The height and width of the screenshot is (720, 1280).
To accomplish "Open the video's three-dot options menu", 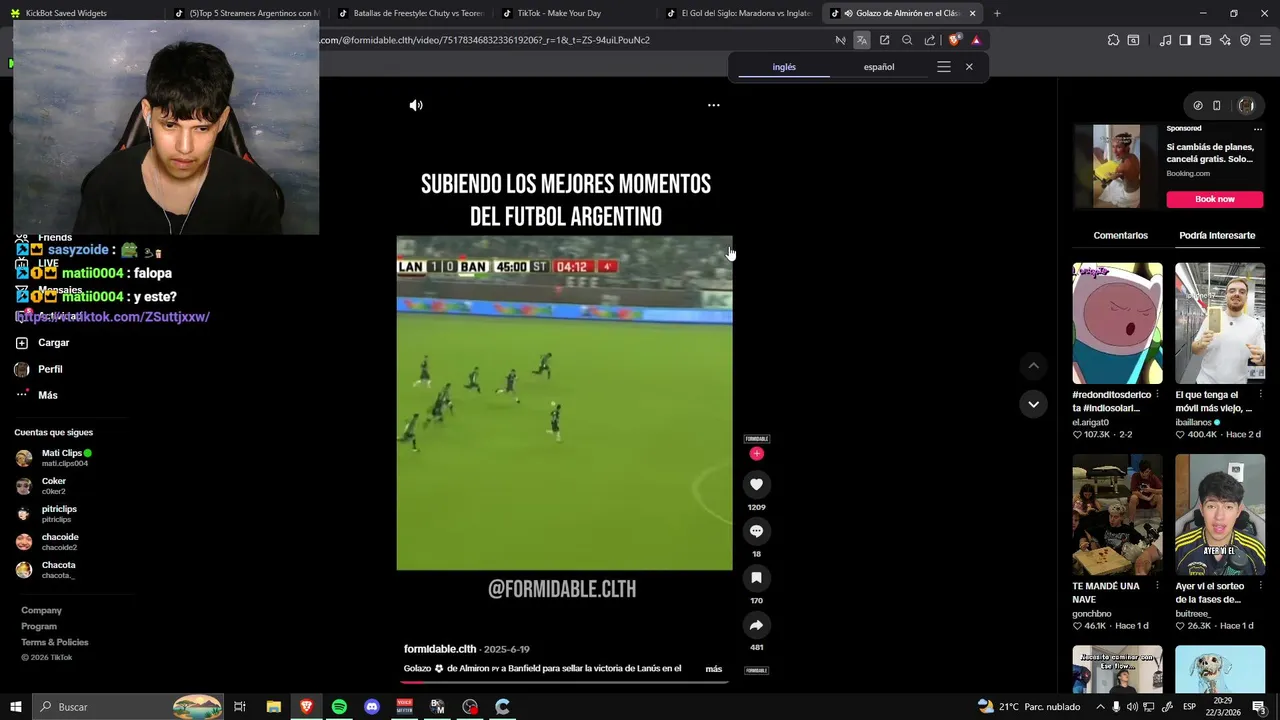I will click(x=714, y=105).
